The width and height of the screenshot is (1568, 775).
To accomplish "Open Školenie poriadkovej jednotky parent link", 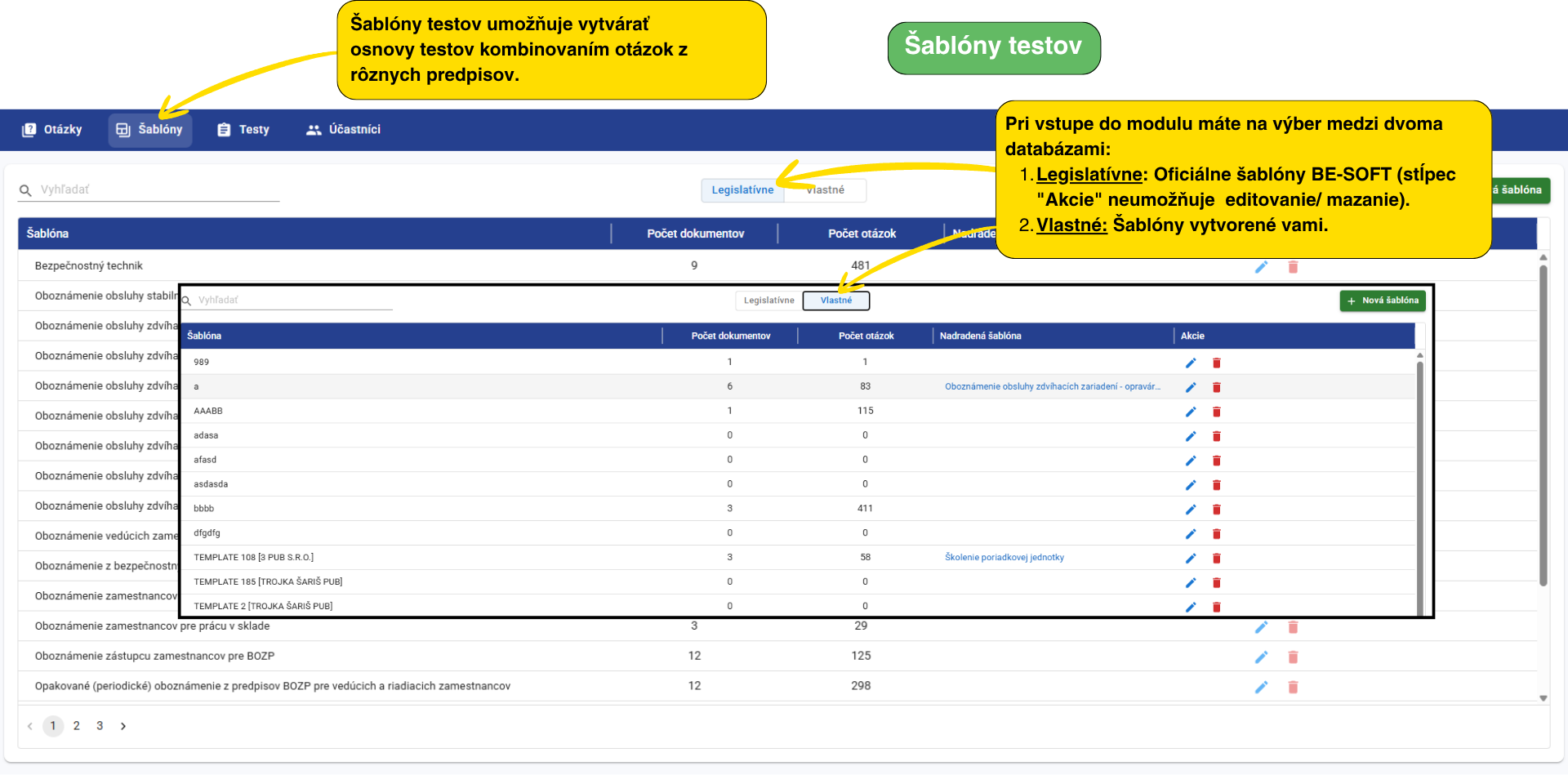I will point(1004,558).
